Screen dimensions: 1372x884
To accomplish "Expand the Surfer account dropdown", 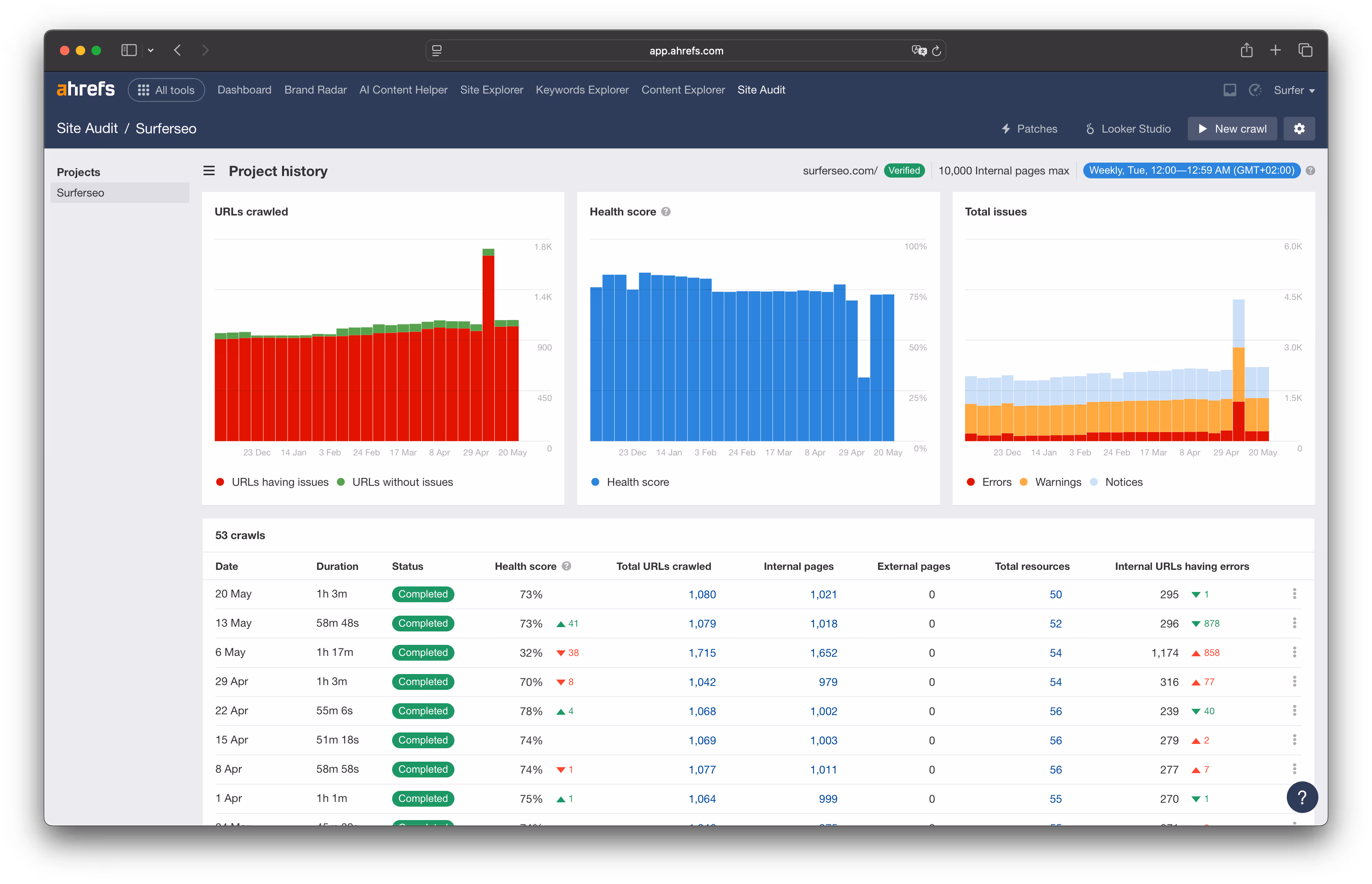I will click(x=1293, y=90).
